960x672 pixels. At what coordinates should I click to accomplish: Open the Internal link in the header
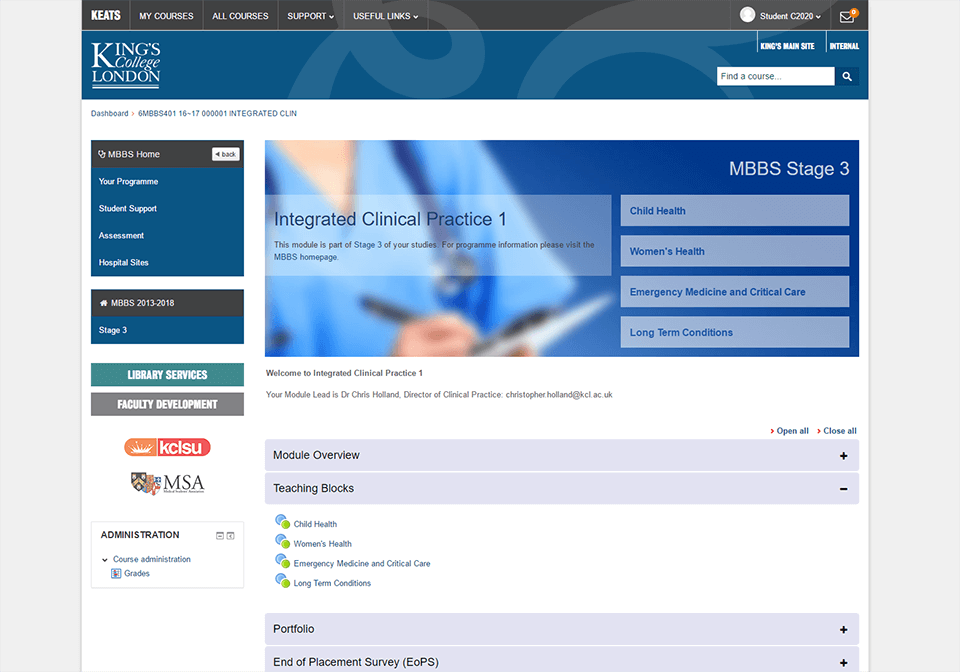(x=844, y=46)
